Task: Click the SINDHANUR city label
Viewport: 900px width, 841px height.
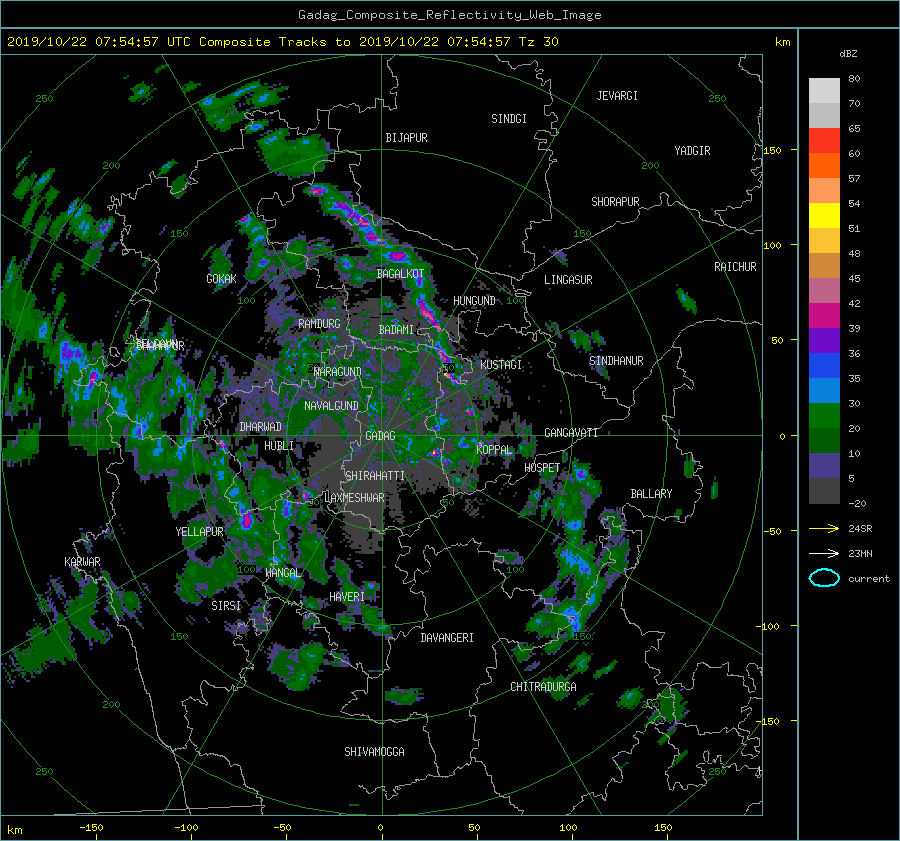Action: (616, 361)
